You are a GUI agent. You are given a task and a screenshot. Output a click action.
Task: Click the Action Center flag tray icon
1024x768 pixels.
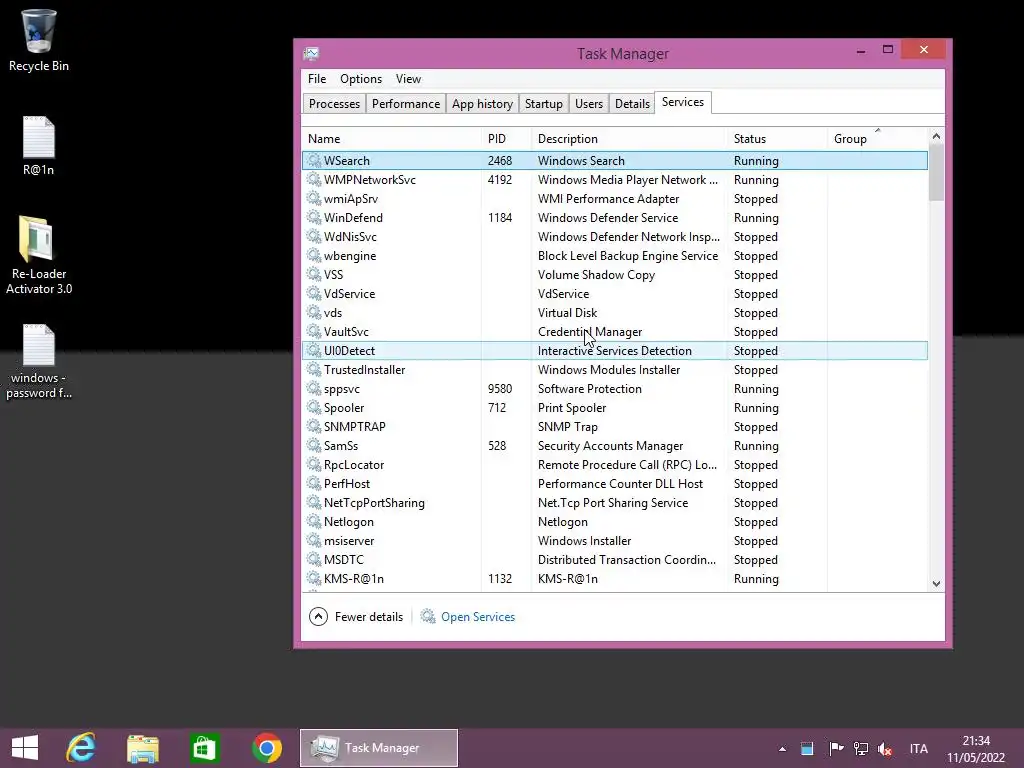pyautogui.click(x=836, y=748)
